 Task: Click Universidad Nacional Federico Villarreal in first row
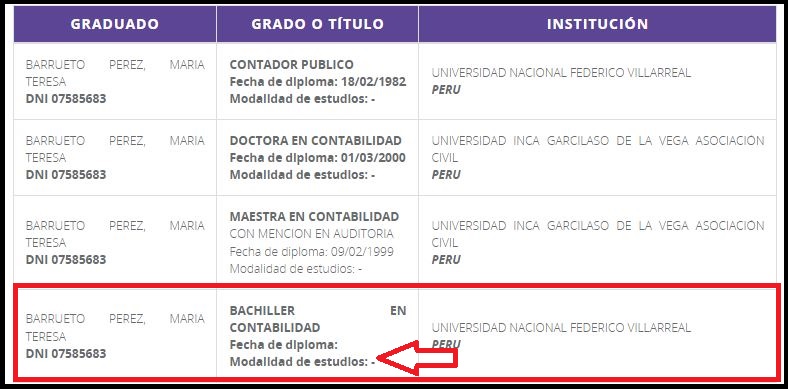(561, 73)
